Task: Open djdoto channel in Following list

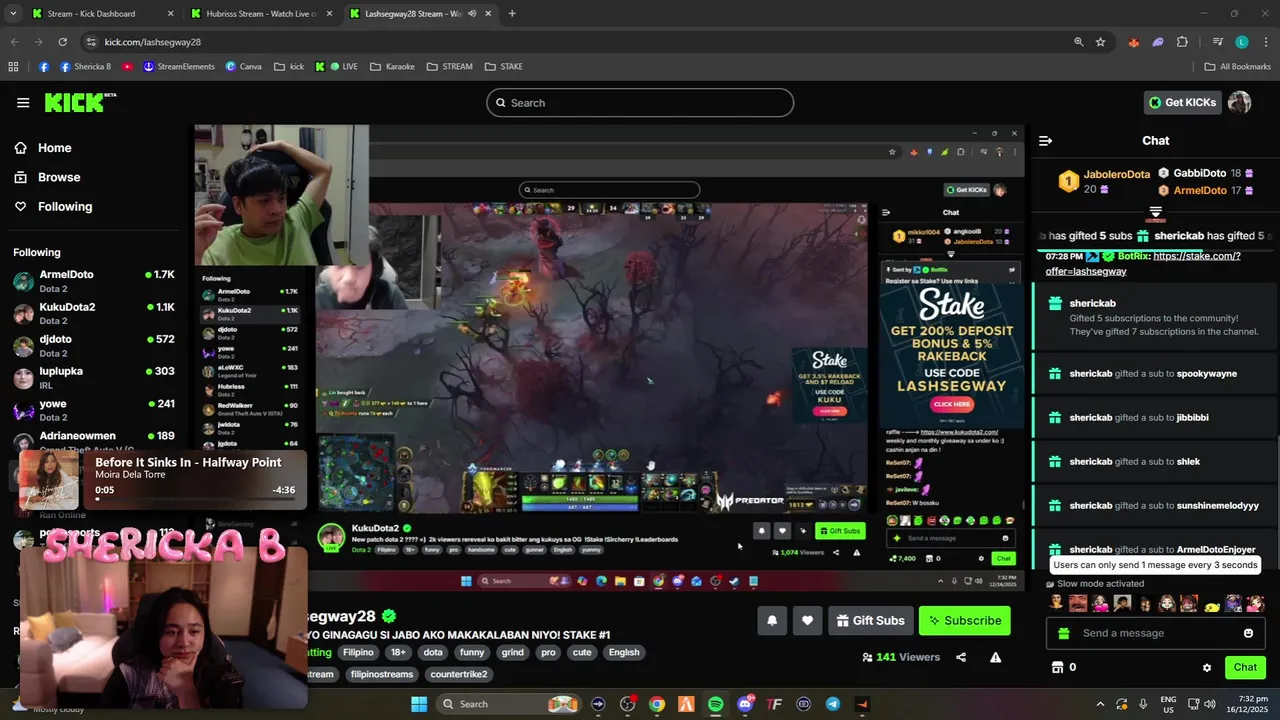Action: coord(93,345)
